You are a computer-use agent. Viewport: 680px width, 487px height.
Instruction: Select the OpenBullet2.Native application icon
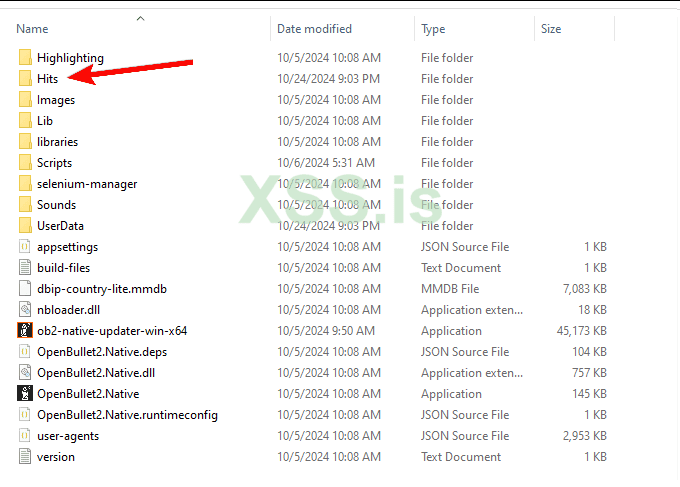[25, 393]
